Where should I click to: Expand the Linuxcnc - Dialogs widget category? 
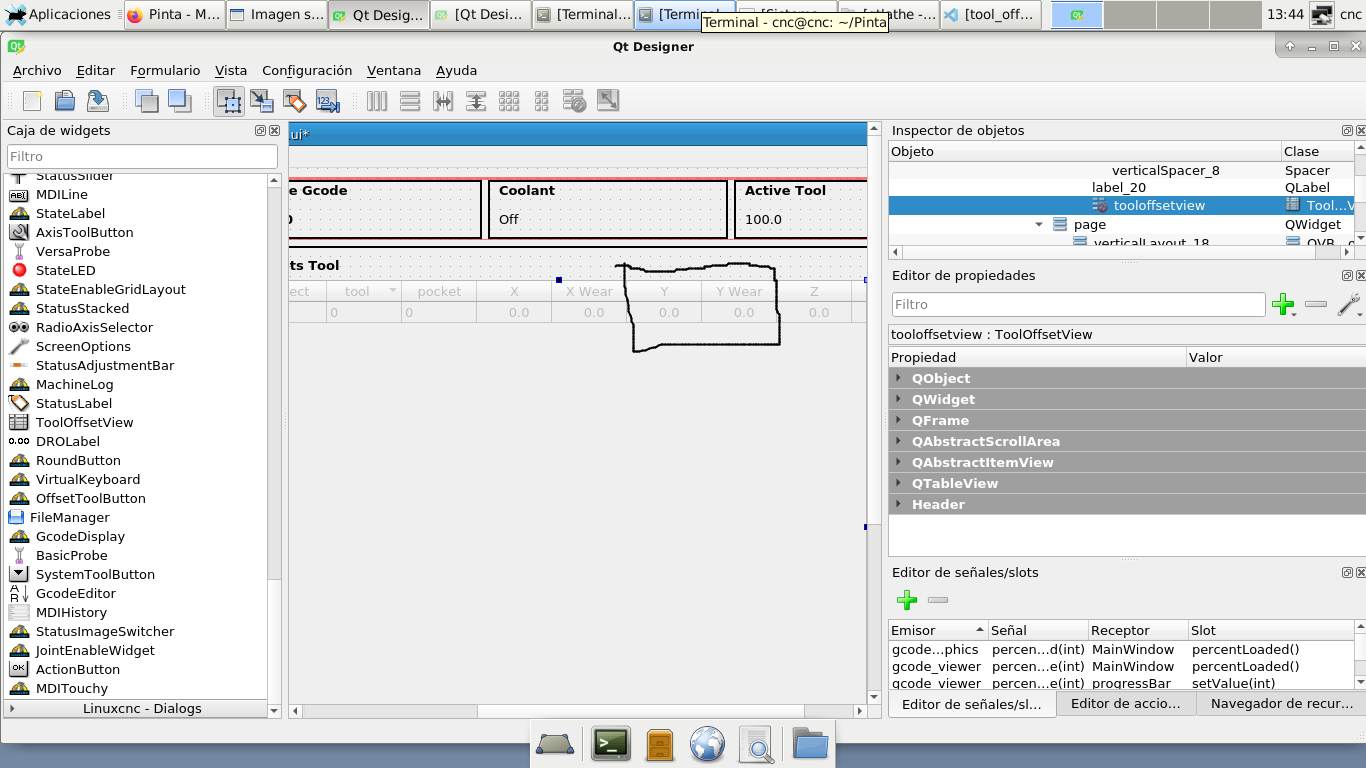point(12,708)
